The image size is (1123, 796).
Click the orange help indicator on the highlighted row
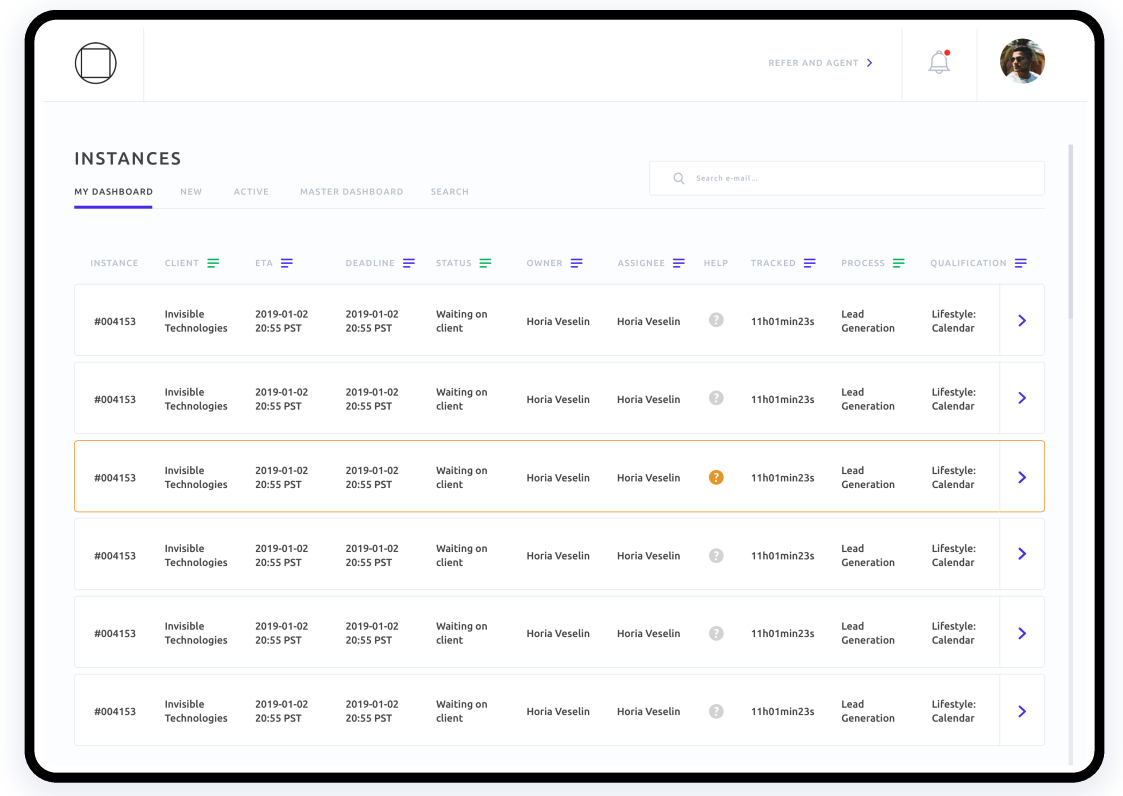coord(716,477)
